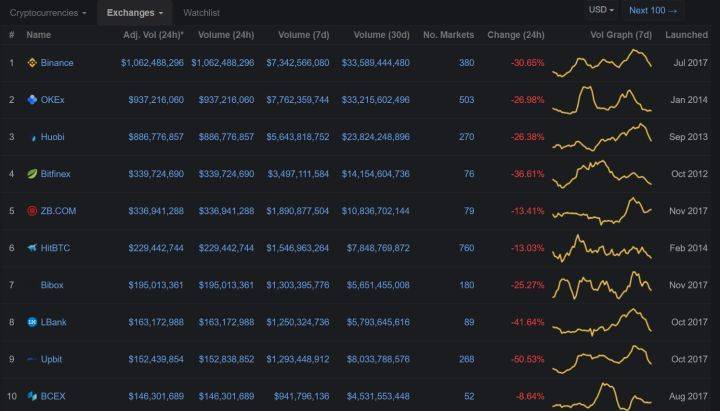This screenshot has height=411, width=720.
Task: Sort by Adj. Vol (24h) column
Action: coord(153,35)
